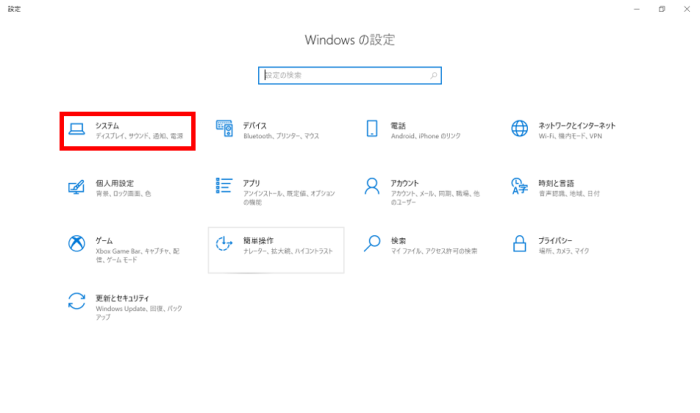
Task: Open the ネットワークとインターネット globe icon
Action: (x=519, y=129)
